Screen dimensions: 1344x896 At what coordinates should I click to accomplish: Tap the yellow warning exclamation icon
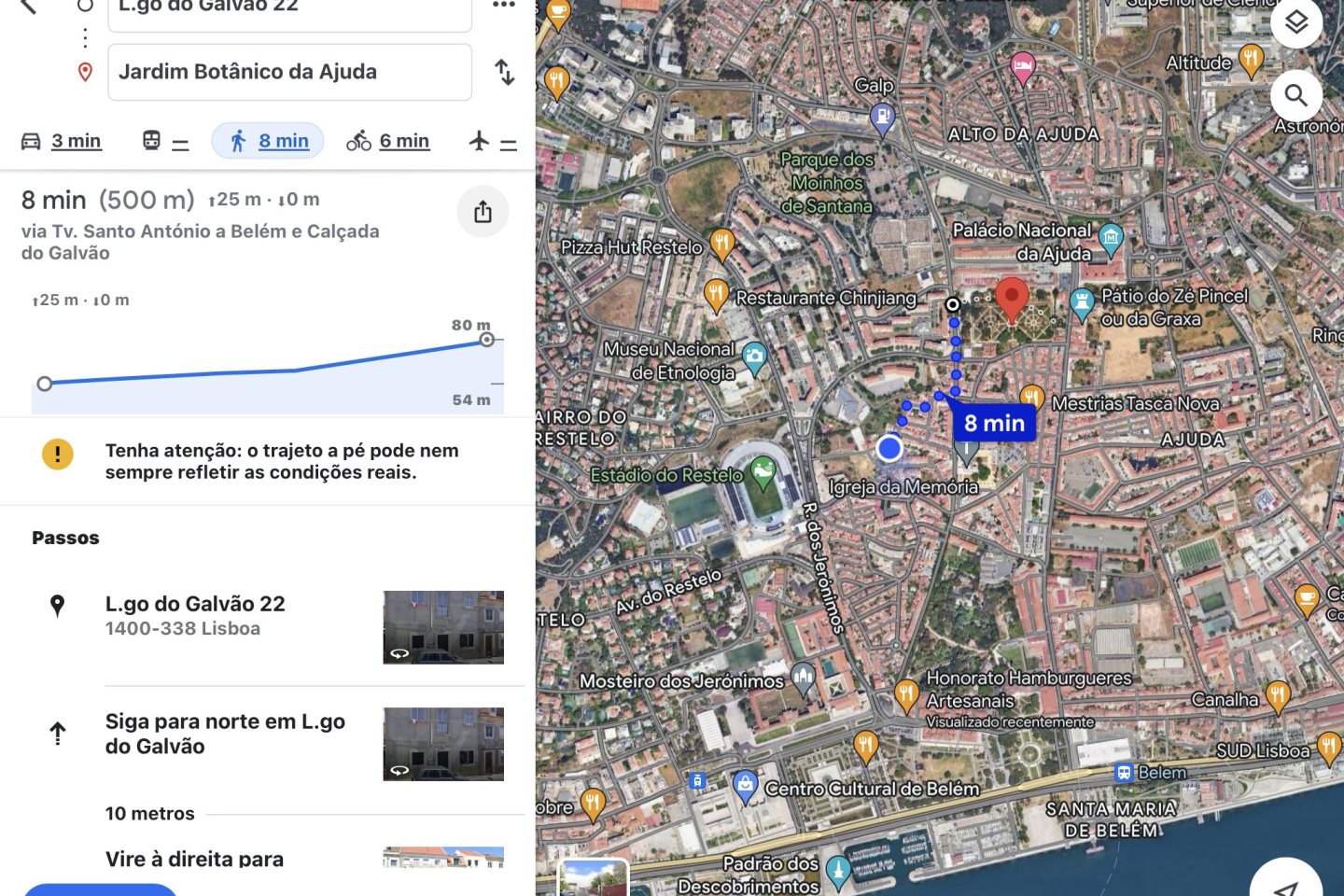coord(58,455)
